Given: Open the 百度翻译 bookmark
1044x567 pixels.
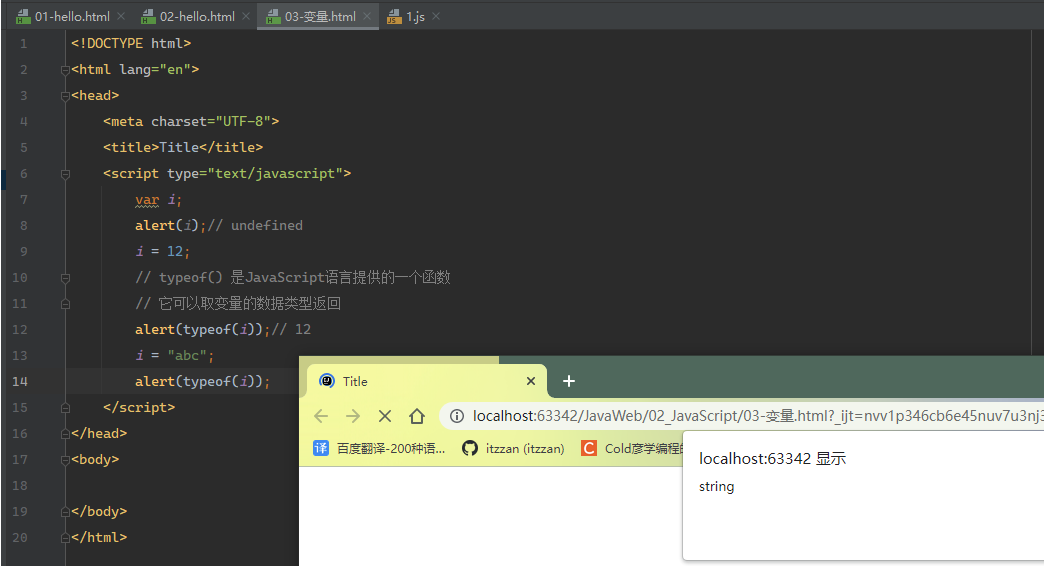Looking at the screenshot, I should (379, 449).
